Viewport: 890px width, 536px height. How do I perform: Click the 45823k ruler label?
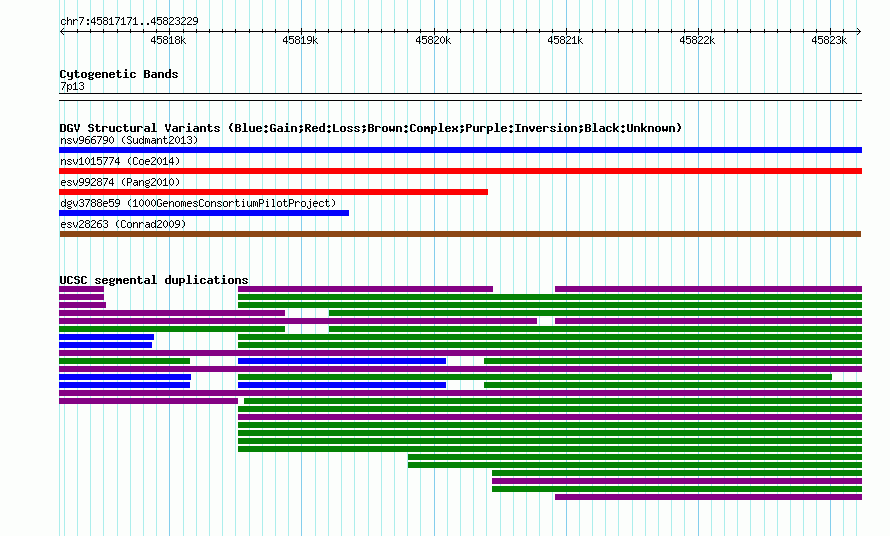829,40
